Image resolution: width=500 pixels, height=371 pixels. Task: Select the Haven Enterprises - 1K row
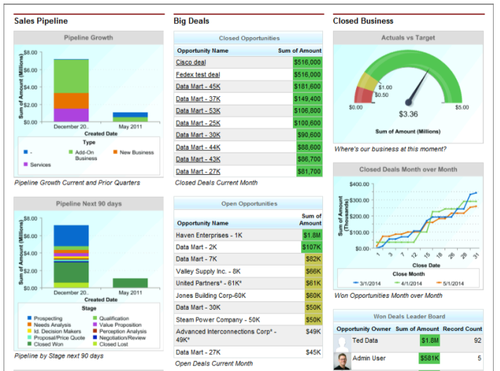248,235
